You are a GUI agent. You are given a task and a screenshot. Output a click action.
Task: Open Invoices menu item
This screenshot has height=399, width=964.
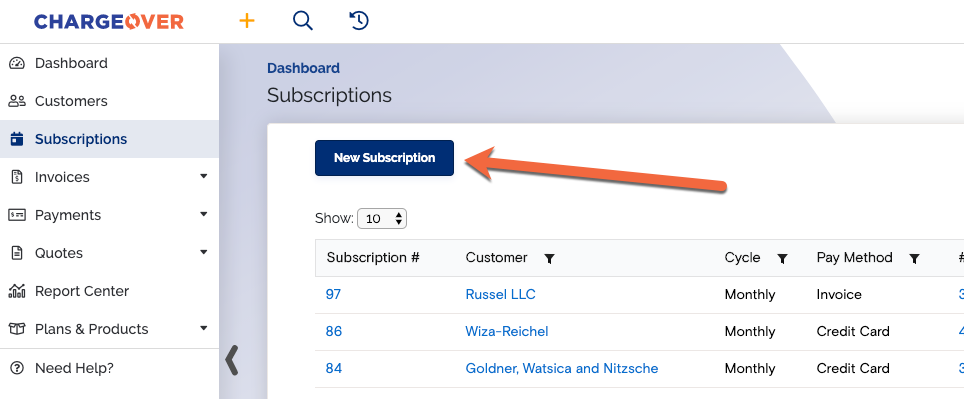(62, 177)
